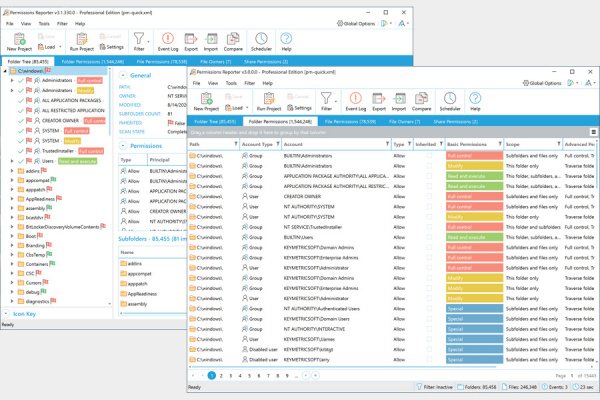
Task: Open Settings in front window toolbar
Action: click(x=299, y=108)
